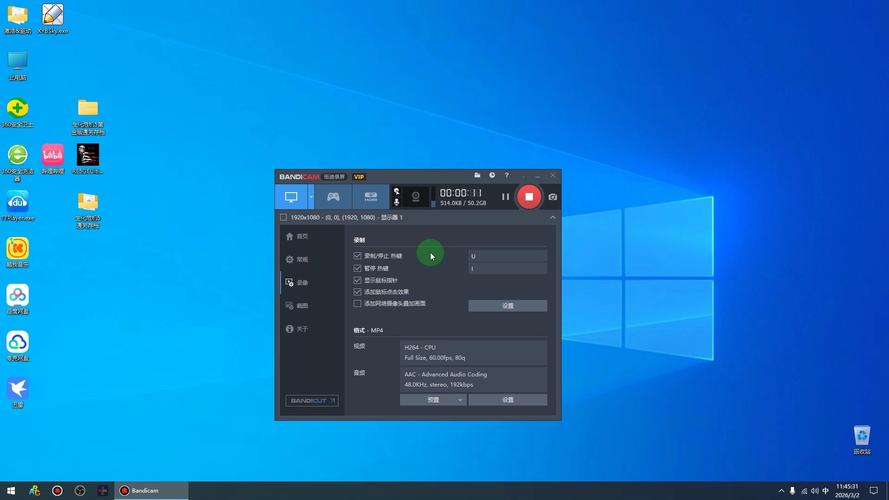The width and height of the screenshot is (889, 500).
Task: Select the pink bilibili desktop icon
Action: pyautogui.click(x=52, y=159)
